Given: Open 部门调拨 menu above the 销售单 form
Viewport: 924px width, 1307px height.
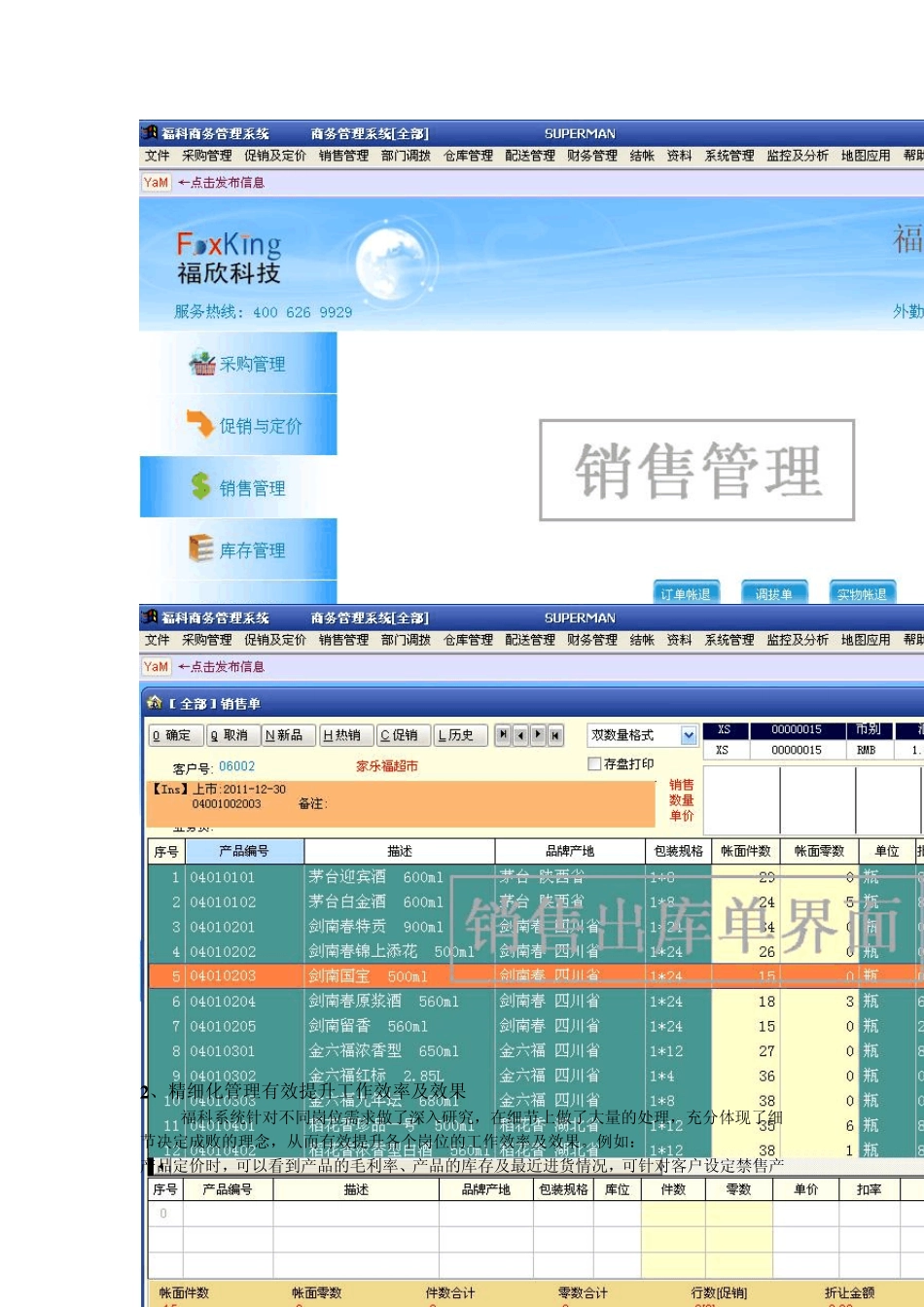Looking at the screenshot, I should pos(407,640).
